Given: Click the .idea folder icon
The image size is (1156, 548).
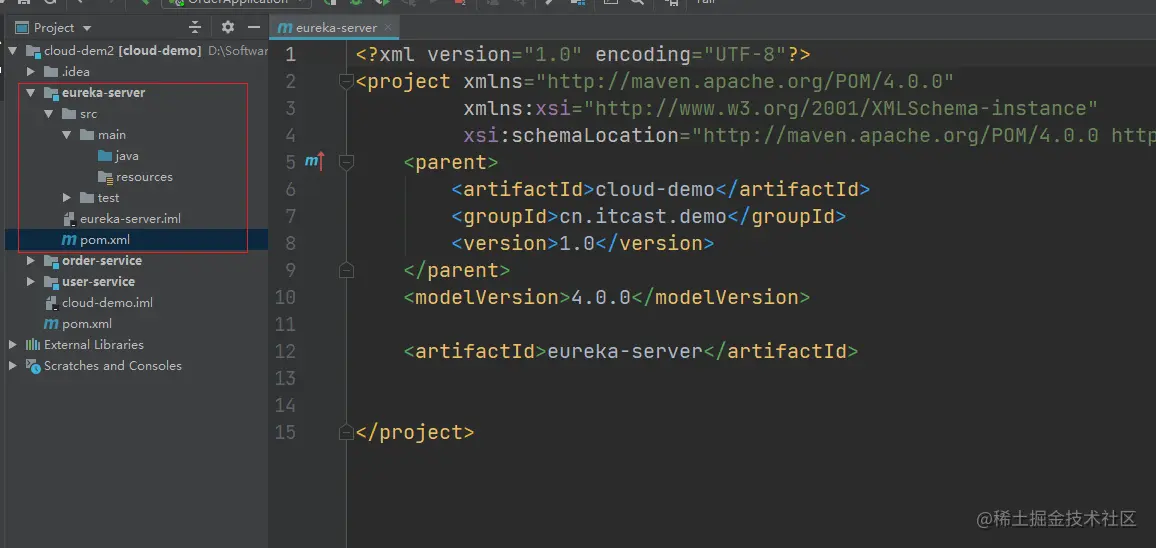Looking at the screenshot, I should tap(51, 72).
